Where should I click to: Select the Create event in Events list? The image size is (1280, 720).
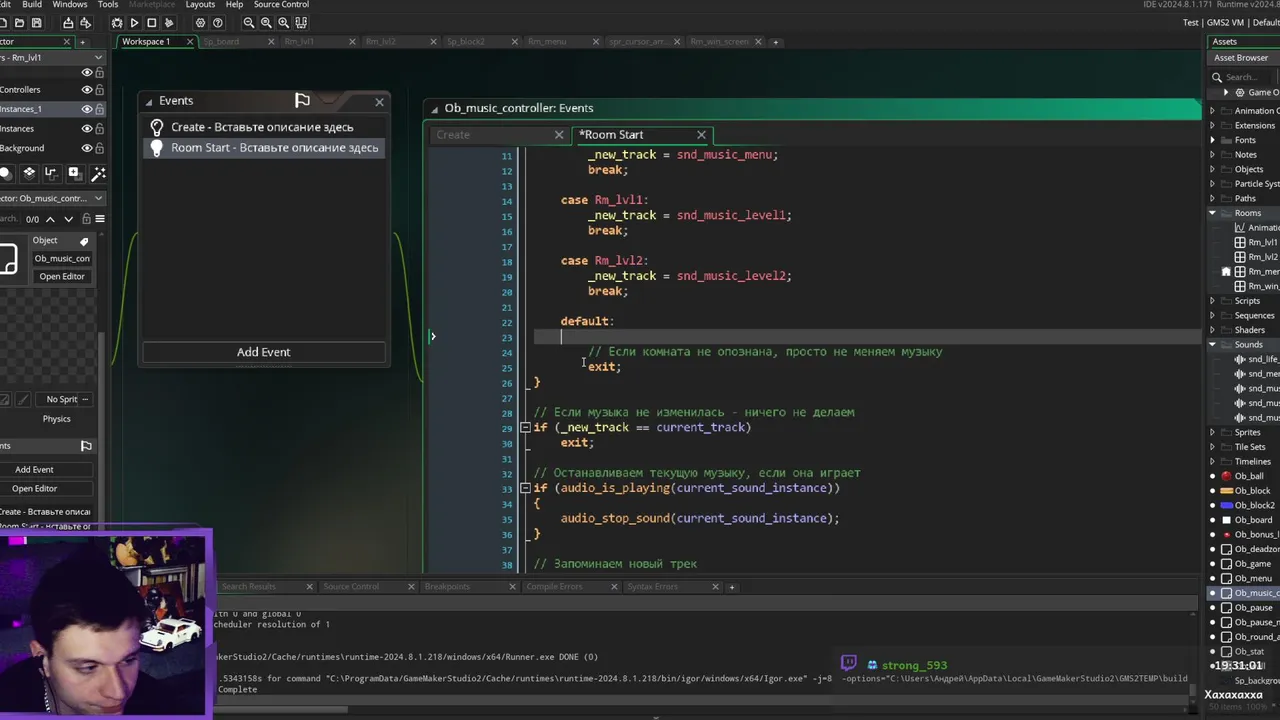[x=263, y=127]
